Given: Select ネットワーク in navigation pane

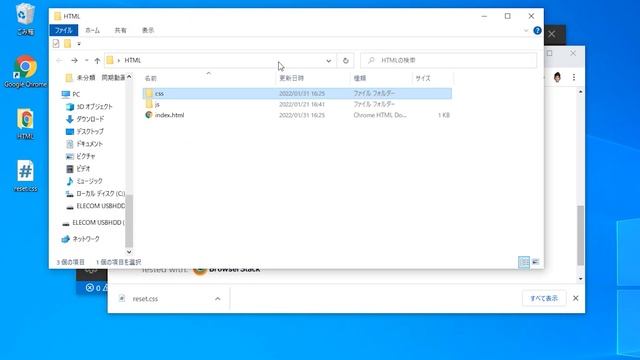Looking at the screenshot, I should click(80, 239).
